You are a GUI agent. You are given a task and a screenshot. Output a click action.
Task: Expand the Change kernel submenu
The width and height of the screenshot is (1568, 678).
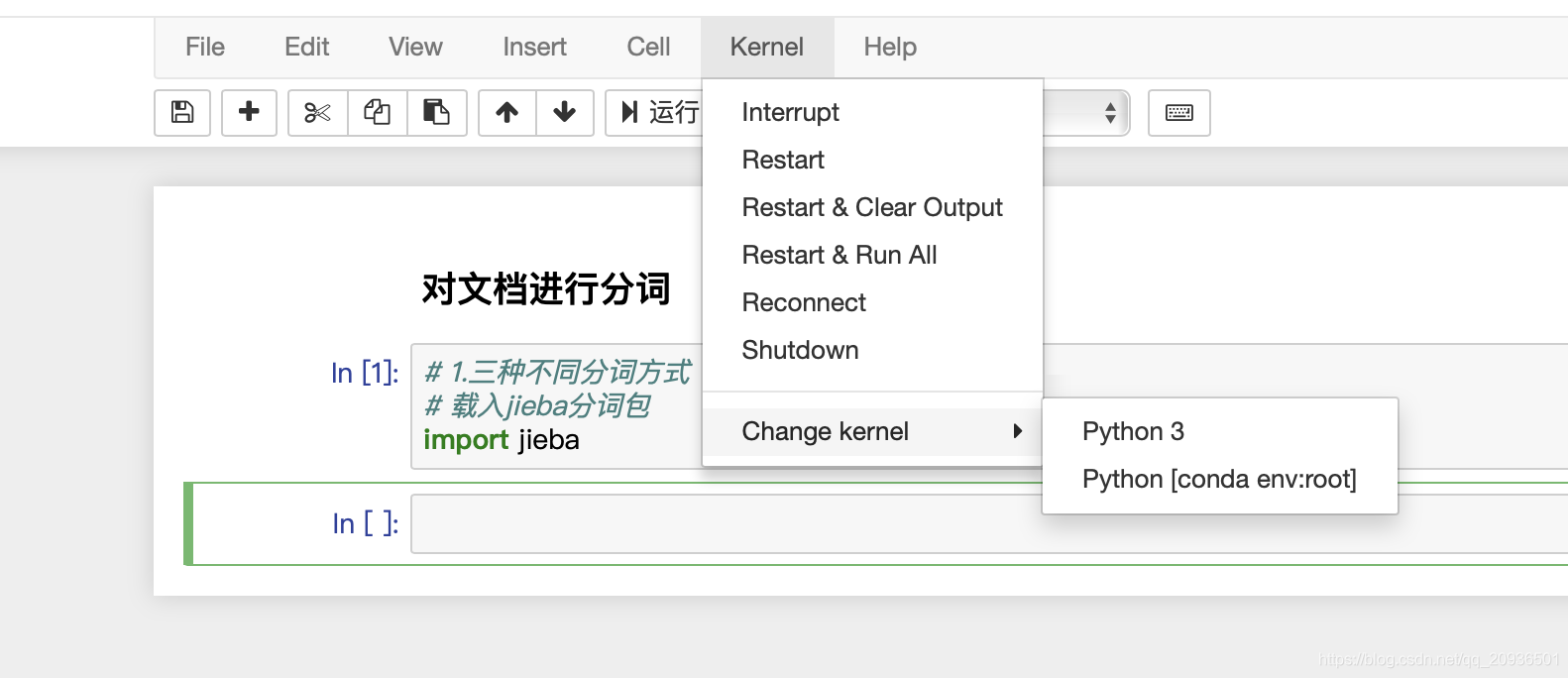point(872,431)
